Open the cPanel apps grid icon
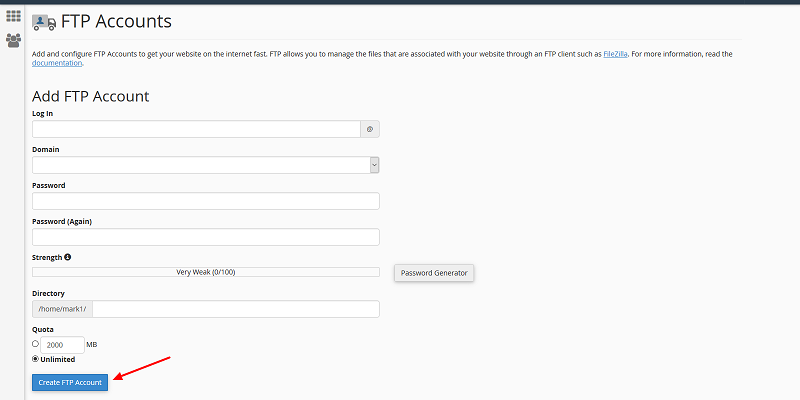Viewport: 800px width, 400px height. (13, 17)
